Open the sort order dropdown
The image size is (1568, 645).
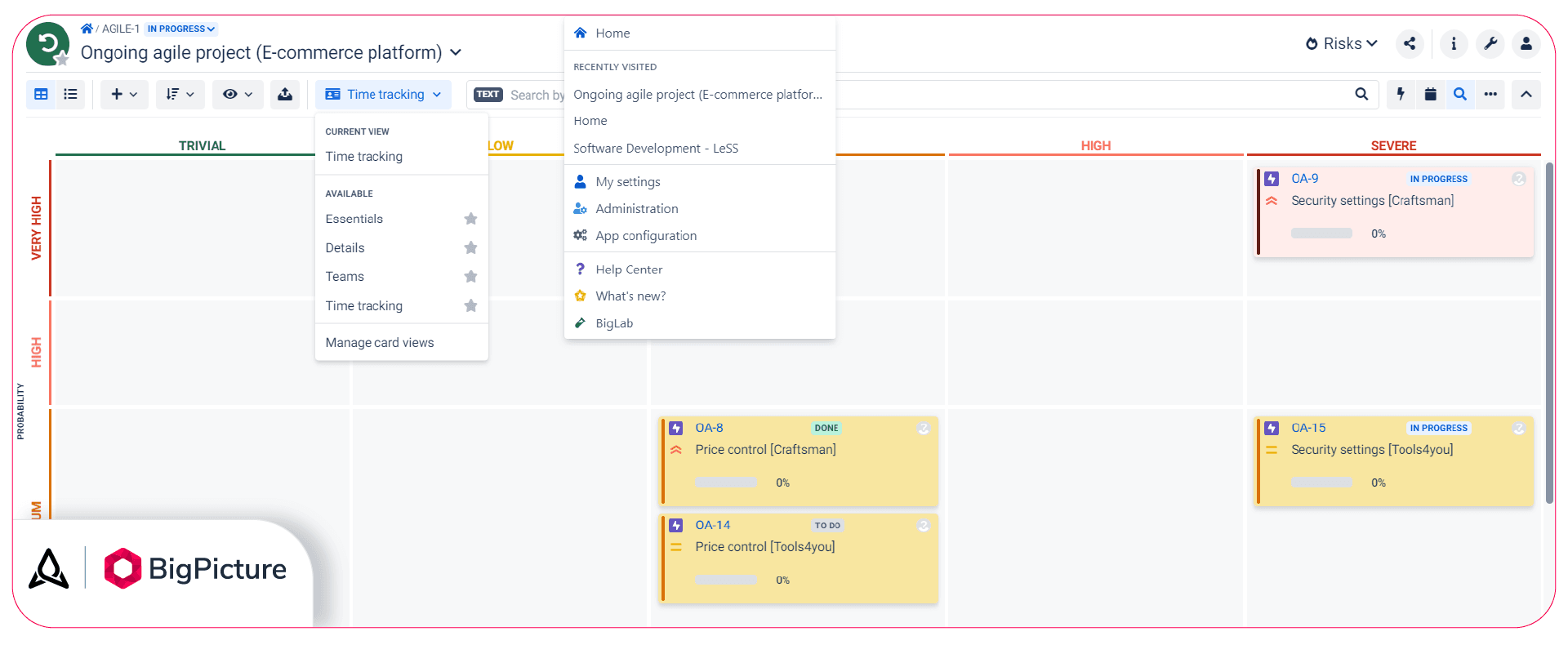point(180,95)
